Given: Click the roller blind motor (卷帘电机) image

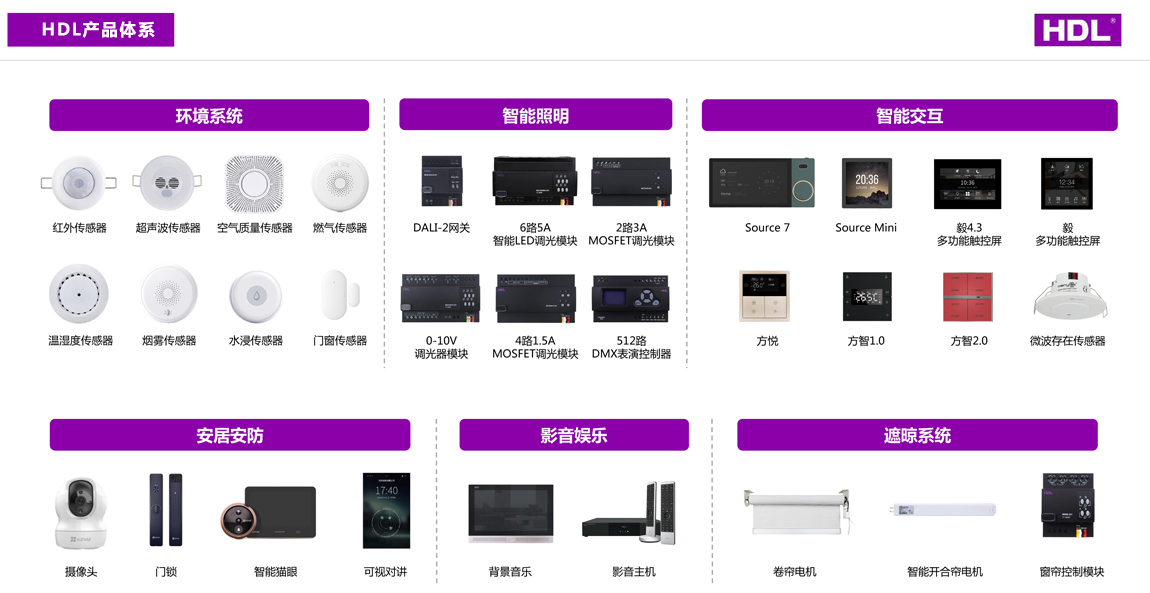Looking at the screenshot, I should (796, 512).
